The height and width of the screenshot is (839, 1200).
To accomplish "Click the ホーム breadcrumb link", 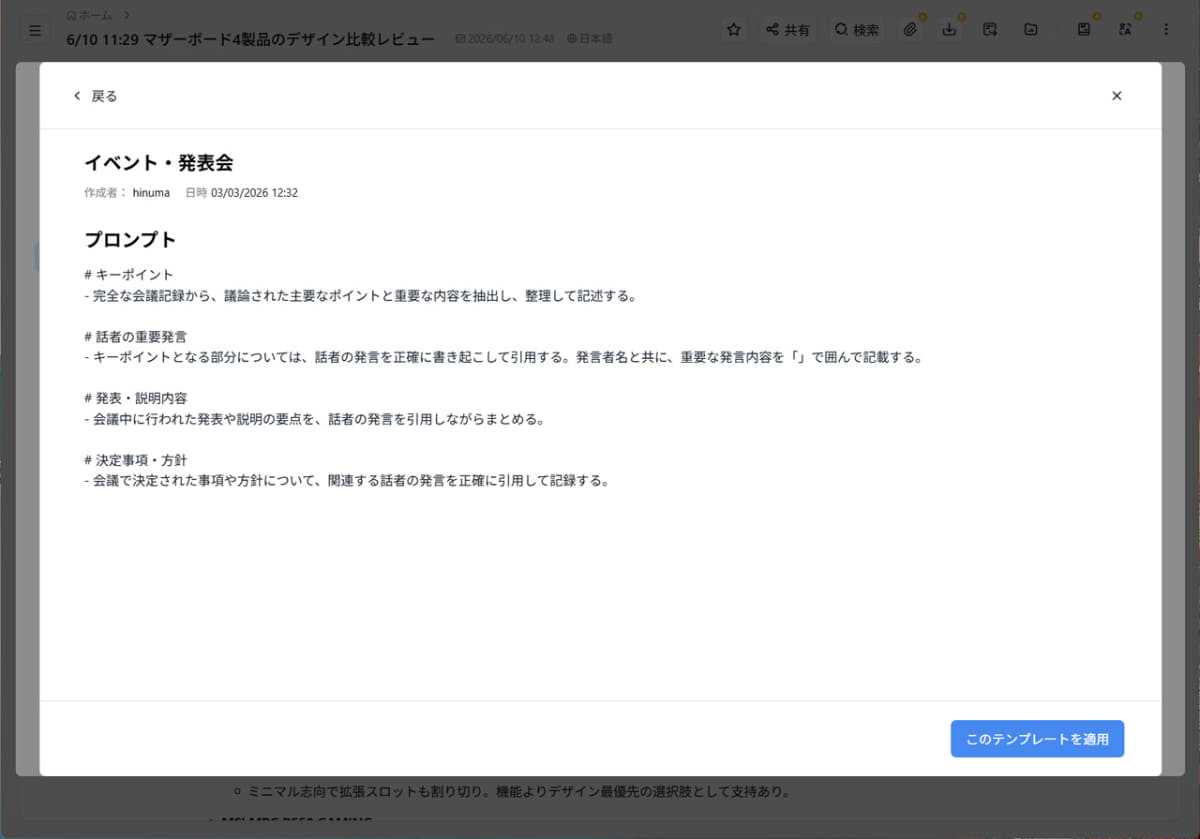I will click(89, 15).
